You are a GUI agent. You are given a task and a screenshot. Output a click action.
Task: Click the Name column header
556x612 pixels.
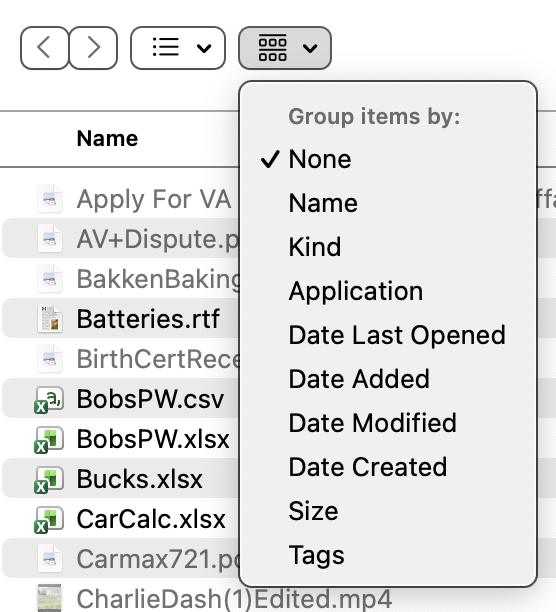(x=107, y=139)
